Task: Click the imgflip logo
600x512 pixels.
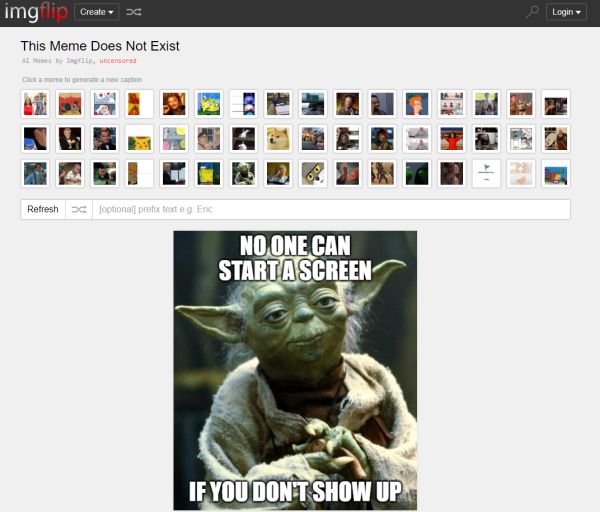Action: (33, 12)
